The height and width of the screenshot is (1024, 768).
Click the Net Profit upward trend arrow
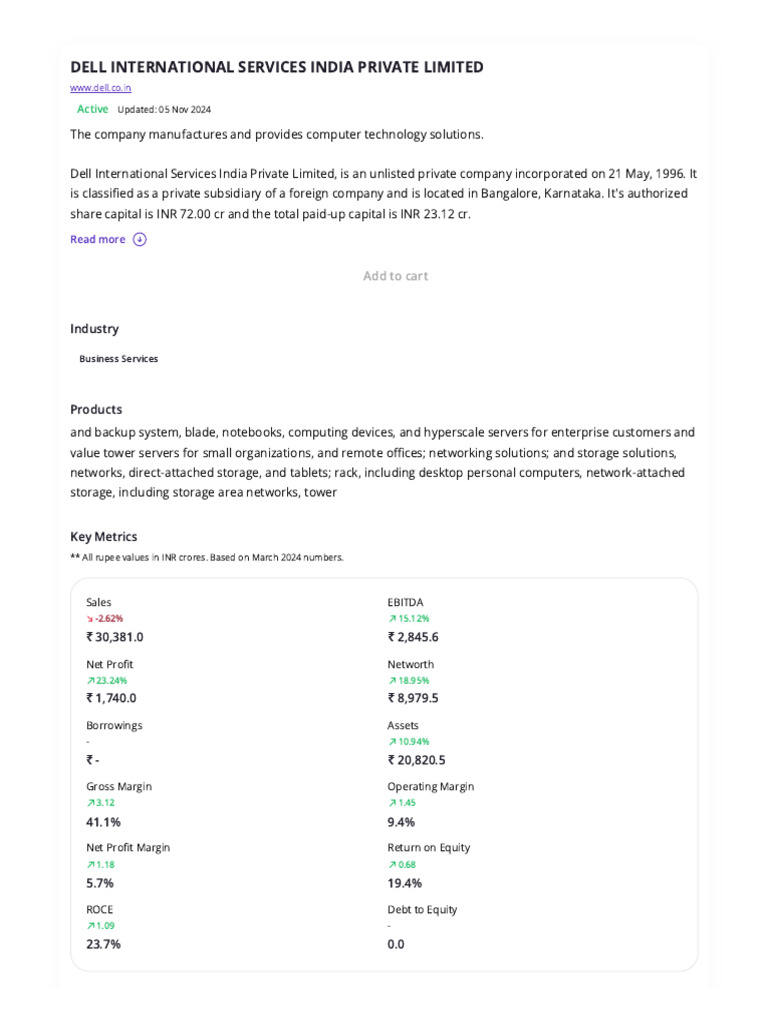[90, 681]
